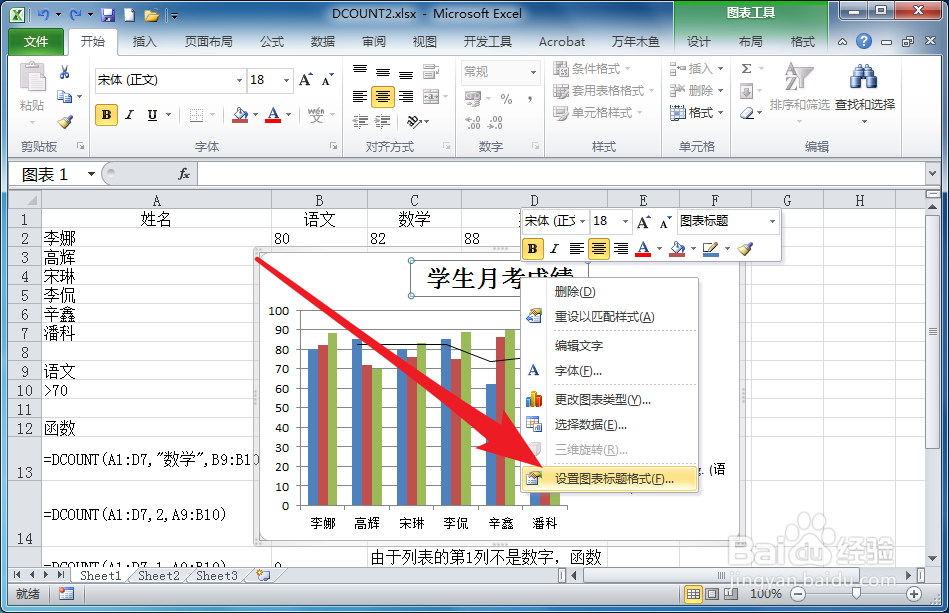This screenshot has height=613, width=949.
Task: Click the Merge and Center icon
Action: (431, 97)
